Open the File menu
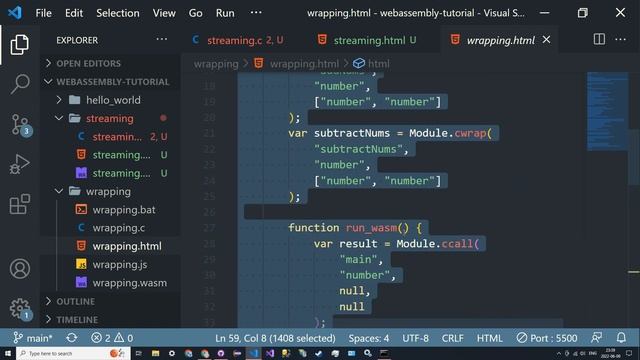The height and width of the screenshot is (360, 640). (x=43, y=13)
